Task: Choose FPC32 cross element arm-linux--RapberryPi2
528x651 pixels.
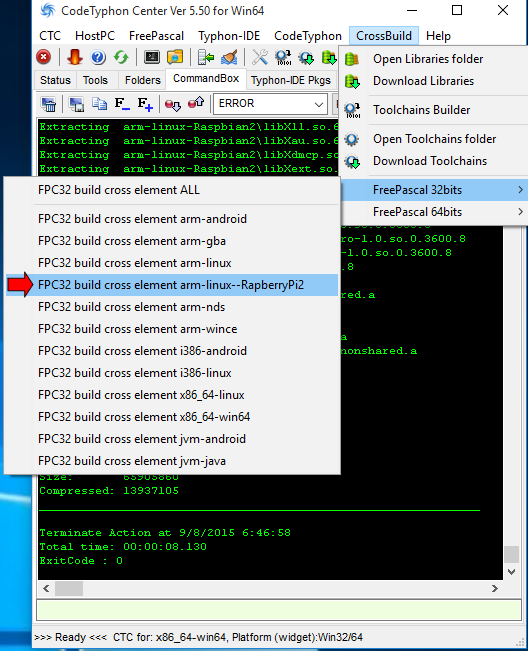Action: point(172,285)
